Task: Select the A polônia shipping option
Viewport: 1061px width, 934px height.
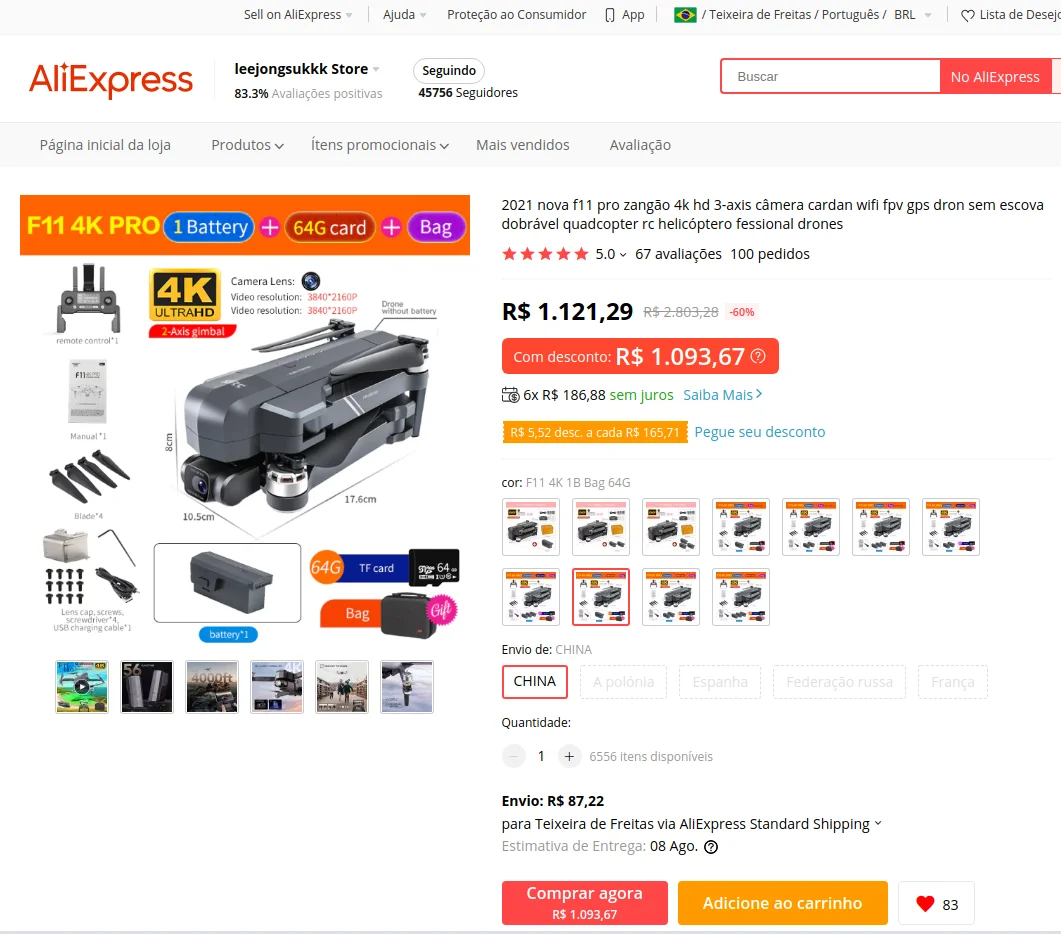Action: (623, 682)
